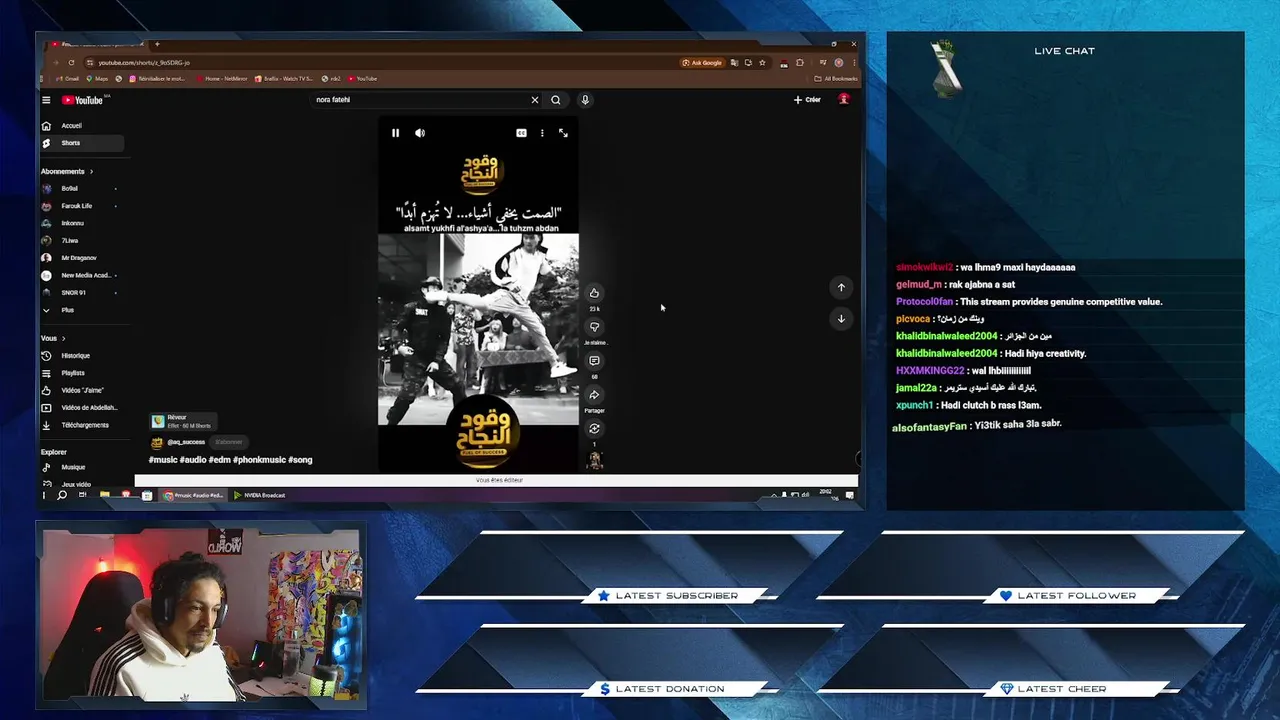Open the Gmail bookmark

pos(68,78)
